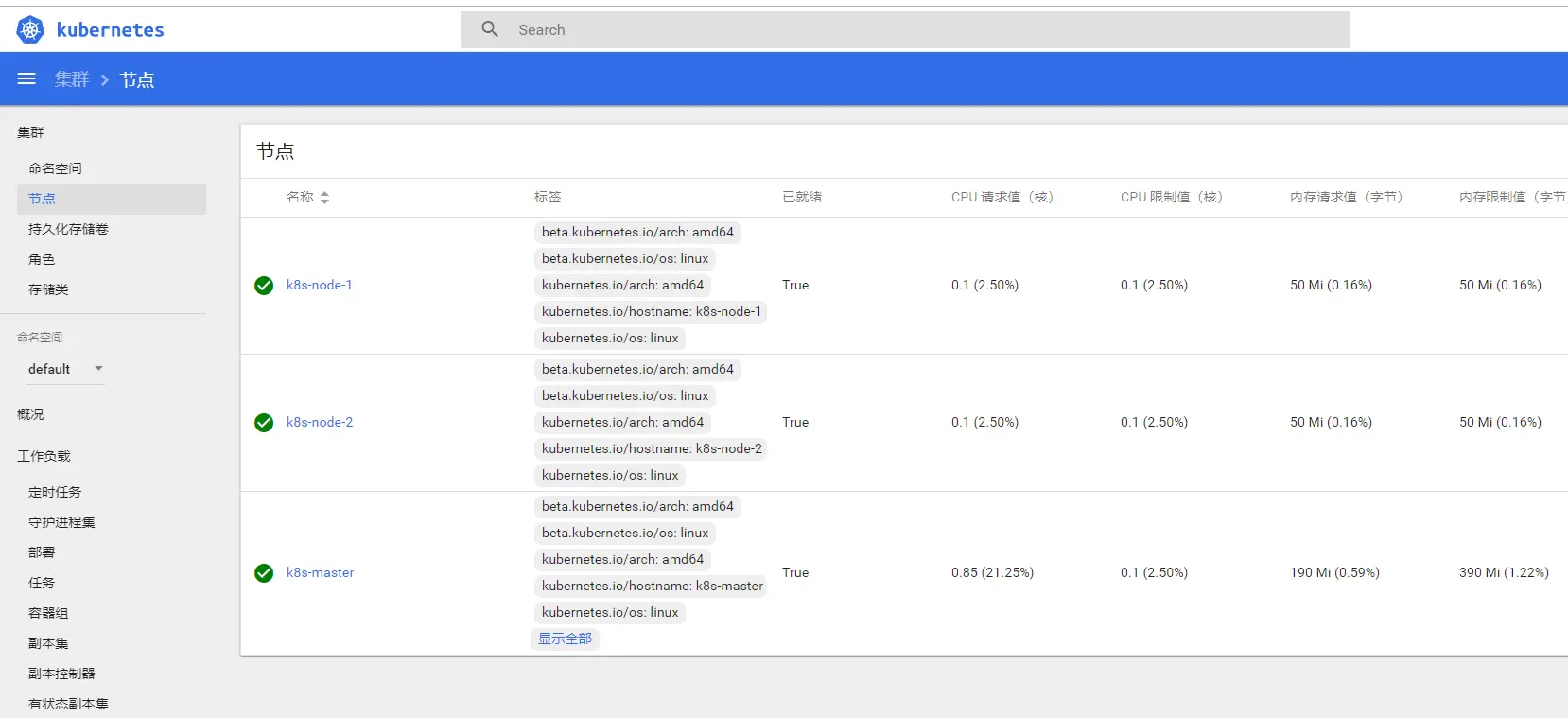Viewport: 1568px width, 718px height.
Task: Open the default namespace dropdown
Action: click(64, 369)
